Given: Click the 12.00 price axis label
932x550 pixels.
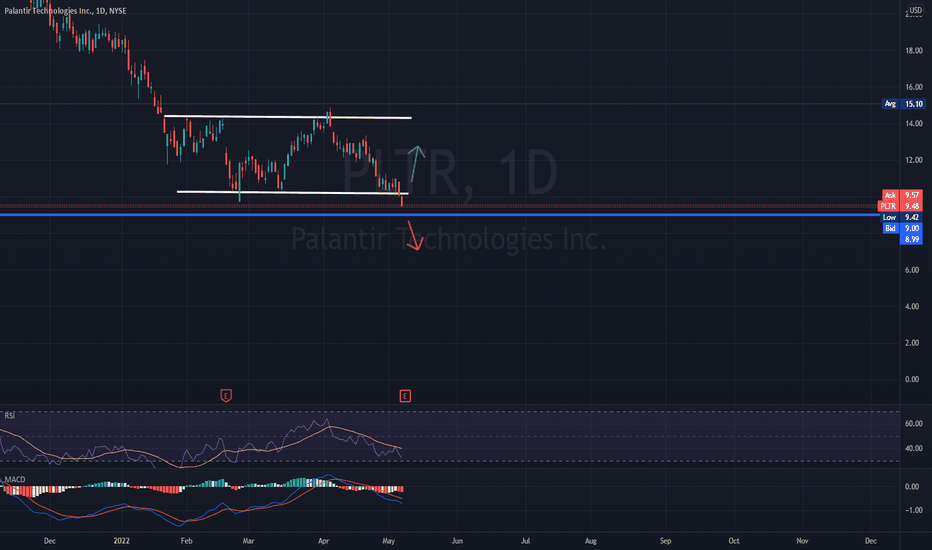Looking at the screenshot, I should 914,160.
